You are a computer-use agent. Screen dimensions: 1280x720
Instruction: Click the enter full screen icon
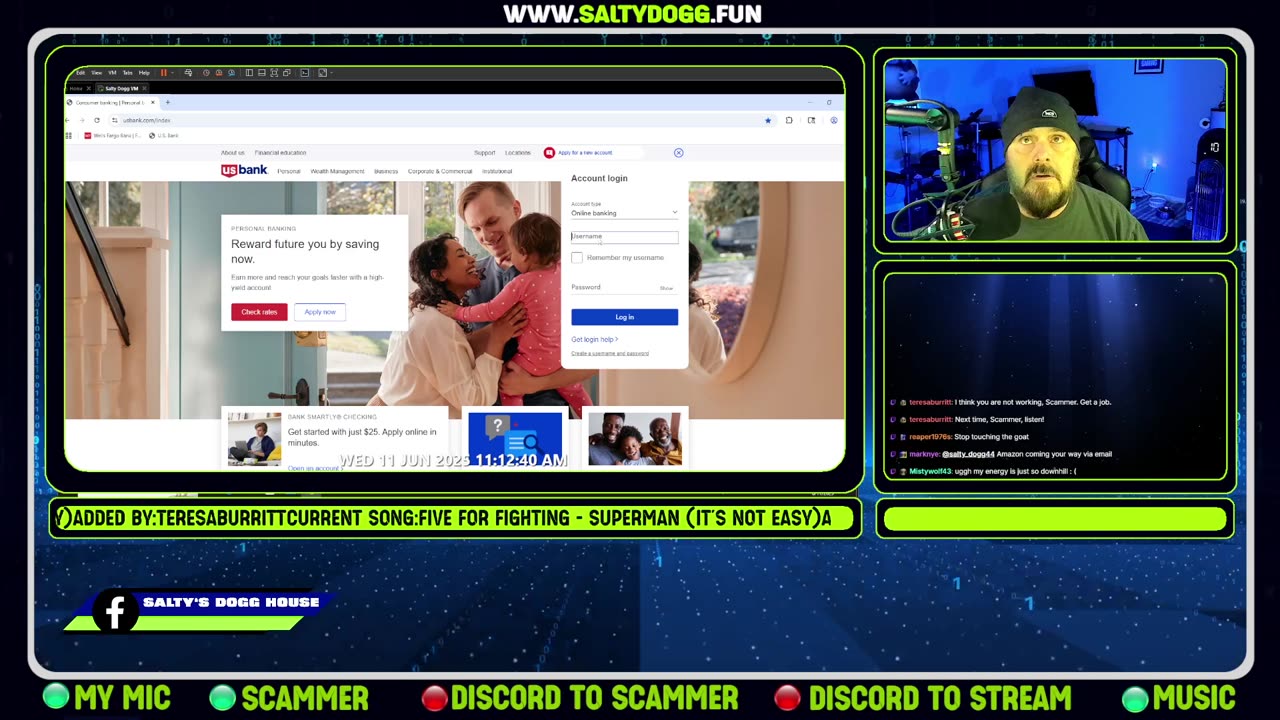coord(274,73)
